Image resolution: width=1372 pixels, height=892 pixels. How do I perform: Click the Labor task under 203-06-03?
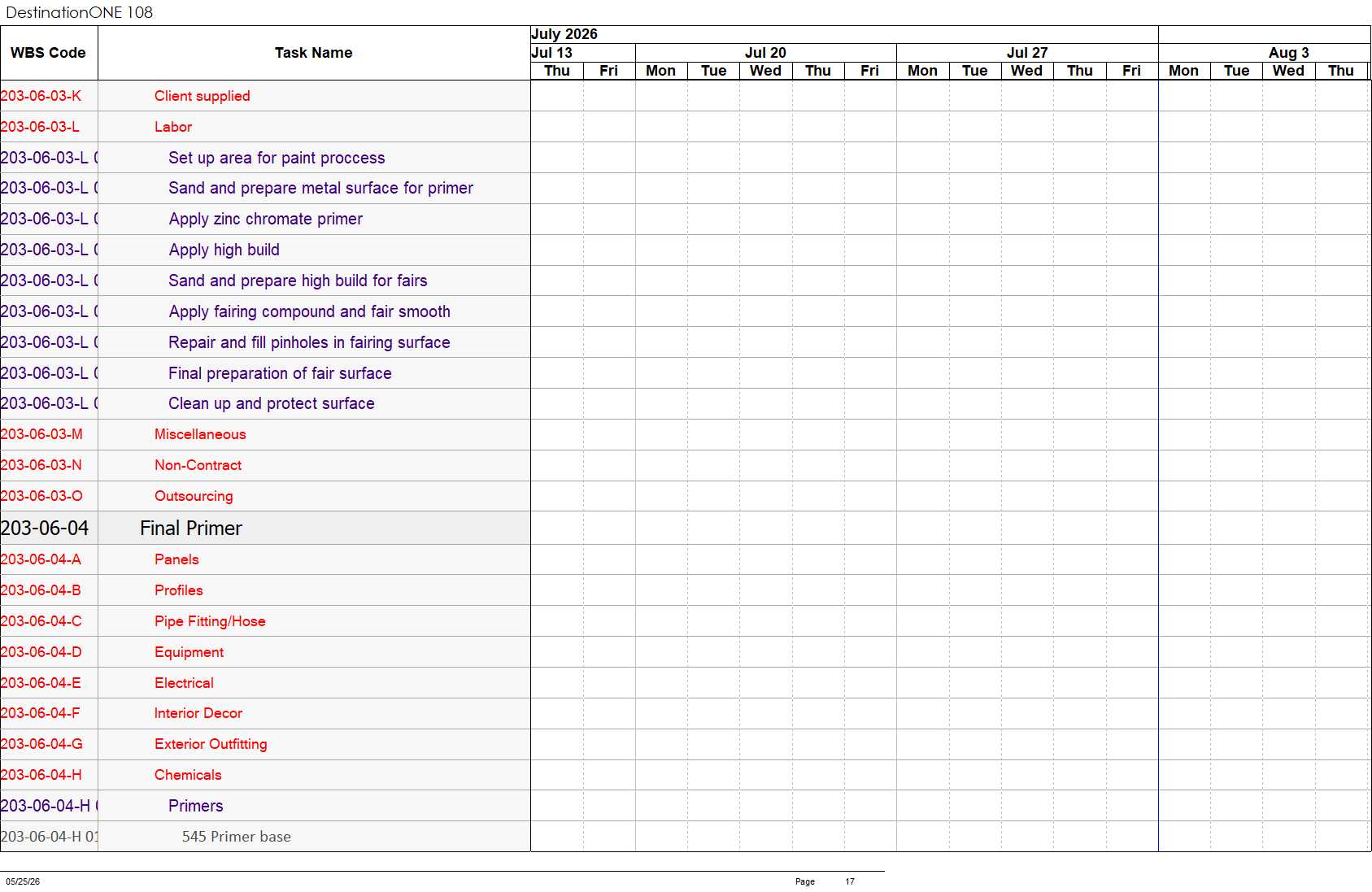173,127
